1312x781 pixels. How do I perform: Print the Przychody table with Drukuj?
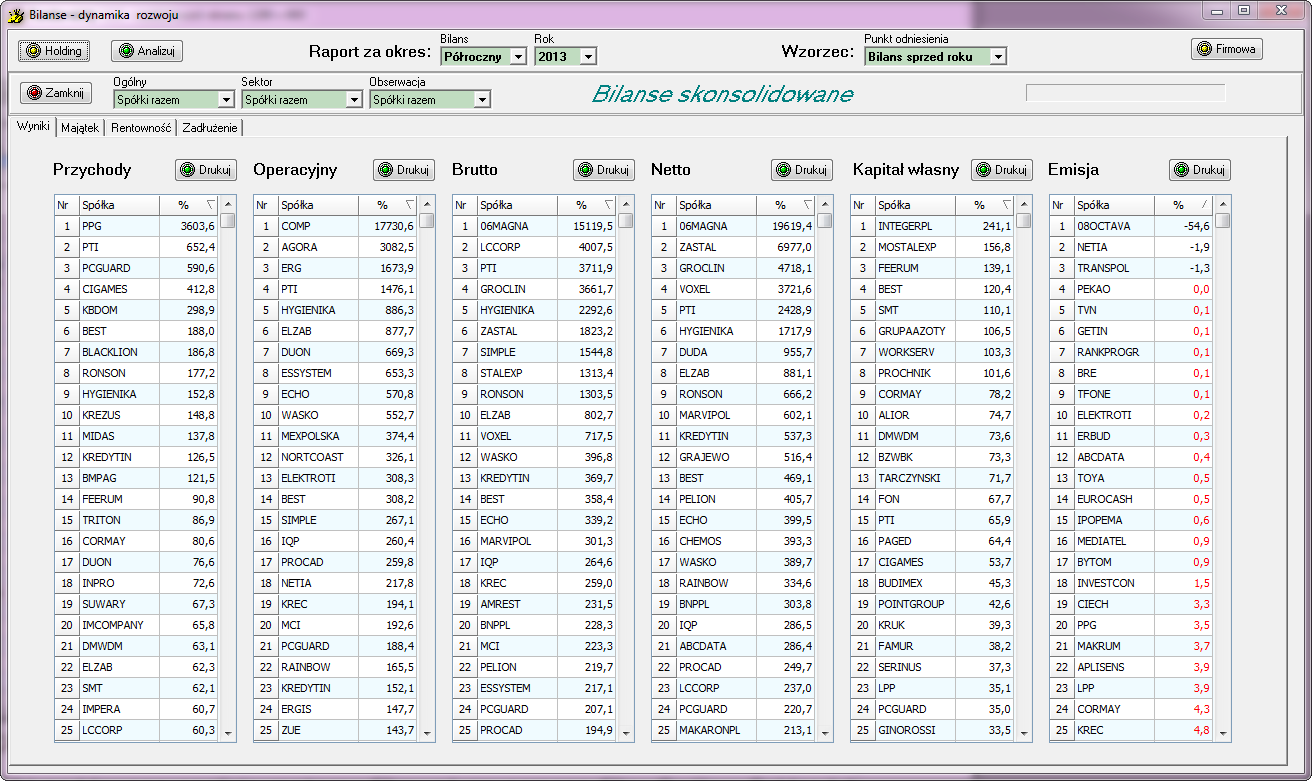pos(206,170)
